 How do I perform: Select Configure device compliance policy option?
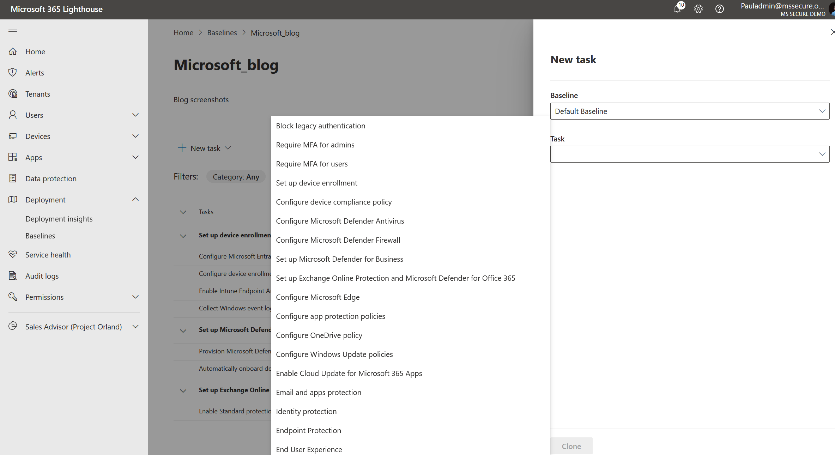click(x=410, y=202)
